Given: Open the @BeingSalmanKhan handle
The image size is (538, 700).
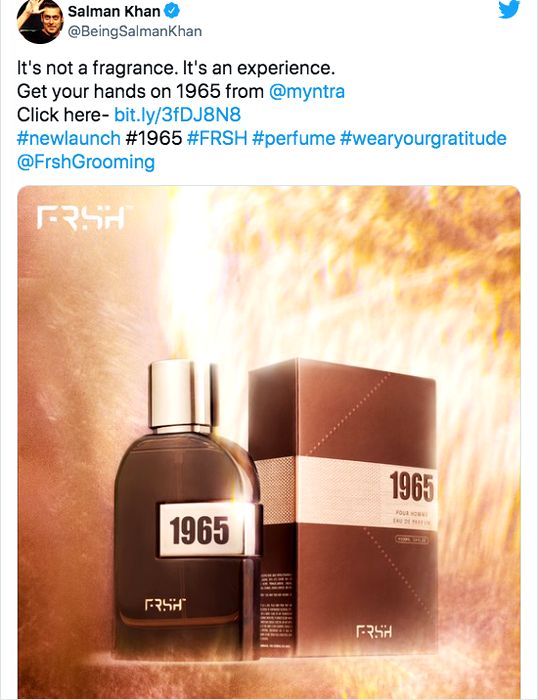Looking at the screenshot, I should coord(135,31).
